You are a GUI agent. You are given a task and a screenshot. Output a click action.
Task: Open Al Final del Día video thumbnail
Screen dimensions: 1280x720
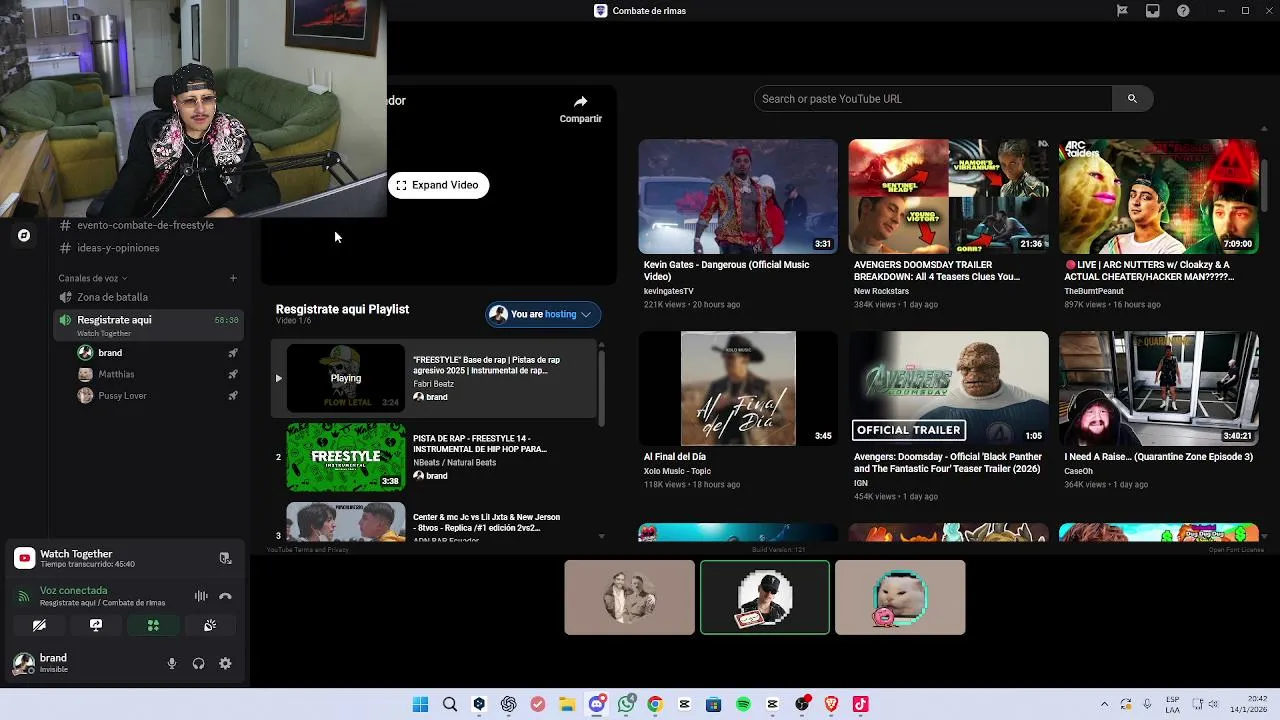(738, 389)
